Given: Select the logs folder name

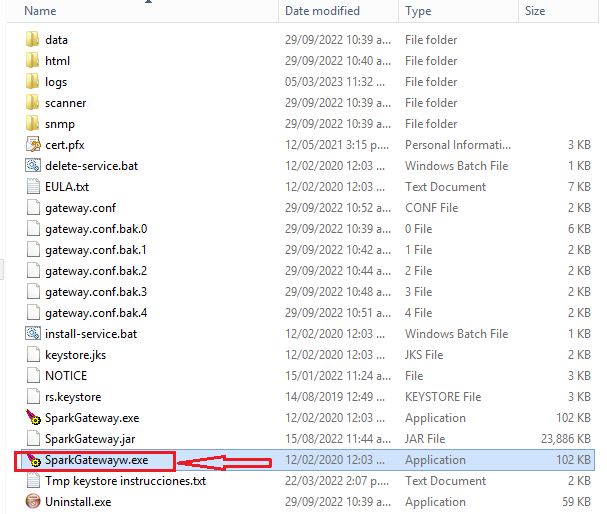Looking at the screenshot, I should click(56, 82).
